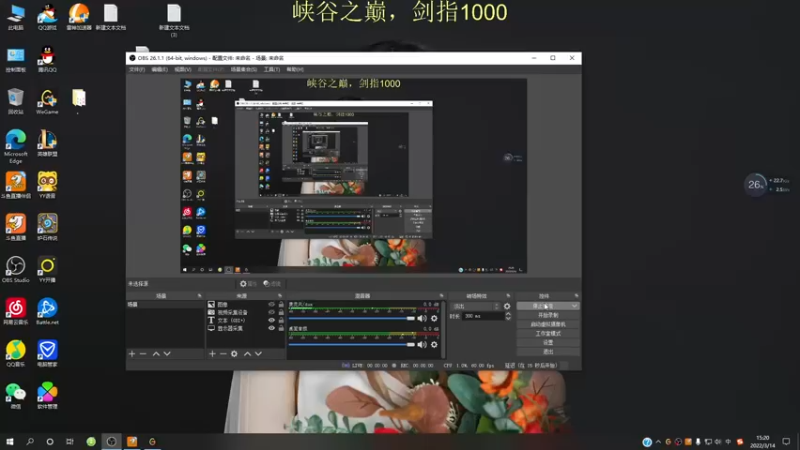The height and width of the screenshot is (450, 800).
Task: Pop out the Scene Transitions dock
Action: 508,296
